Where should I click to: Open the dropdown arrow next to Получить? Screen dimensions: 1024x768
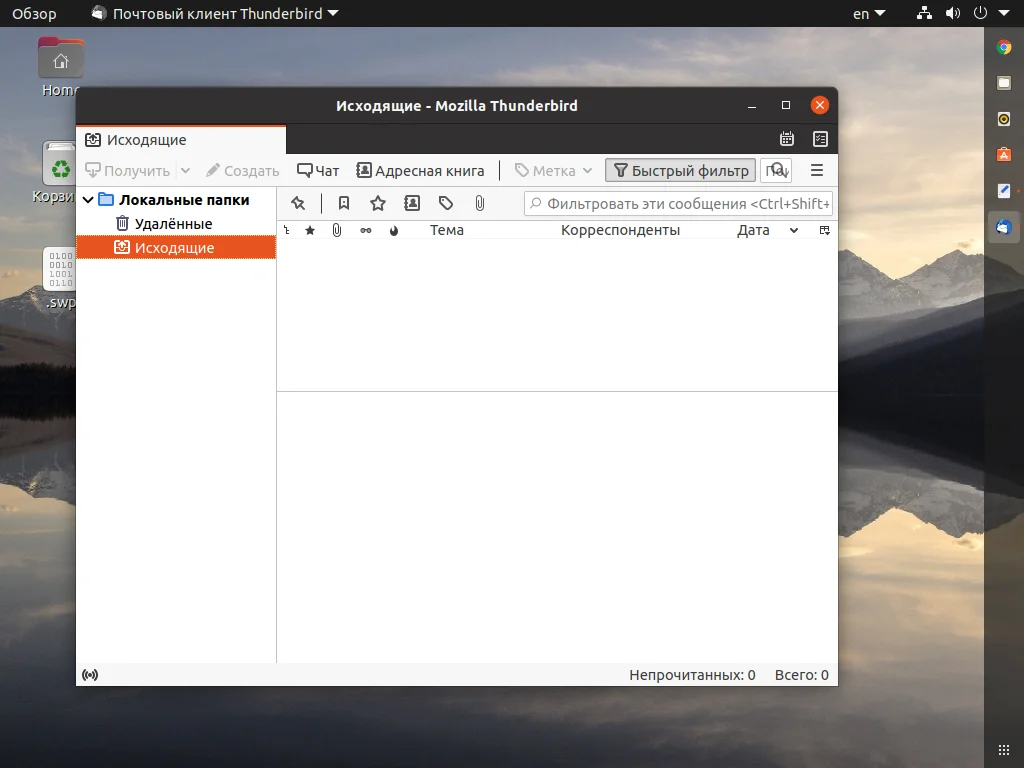coord(185,171)
